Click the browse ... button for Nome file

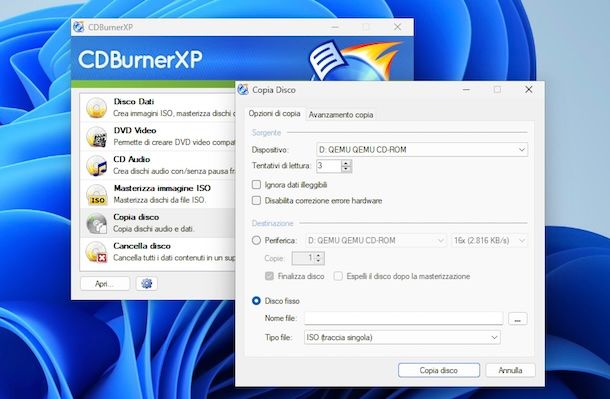517,318
